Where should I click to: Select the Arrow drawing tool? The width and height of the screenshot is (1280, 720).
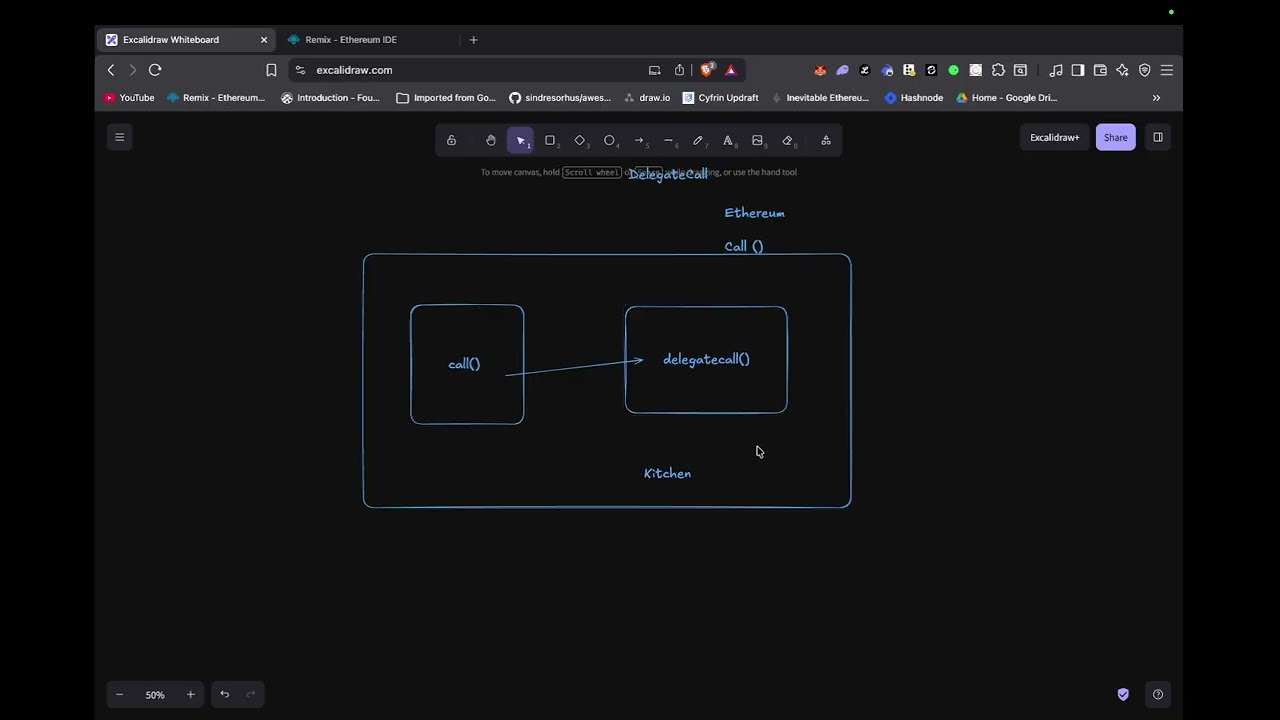coord(639,140)
